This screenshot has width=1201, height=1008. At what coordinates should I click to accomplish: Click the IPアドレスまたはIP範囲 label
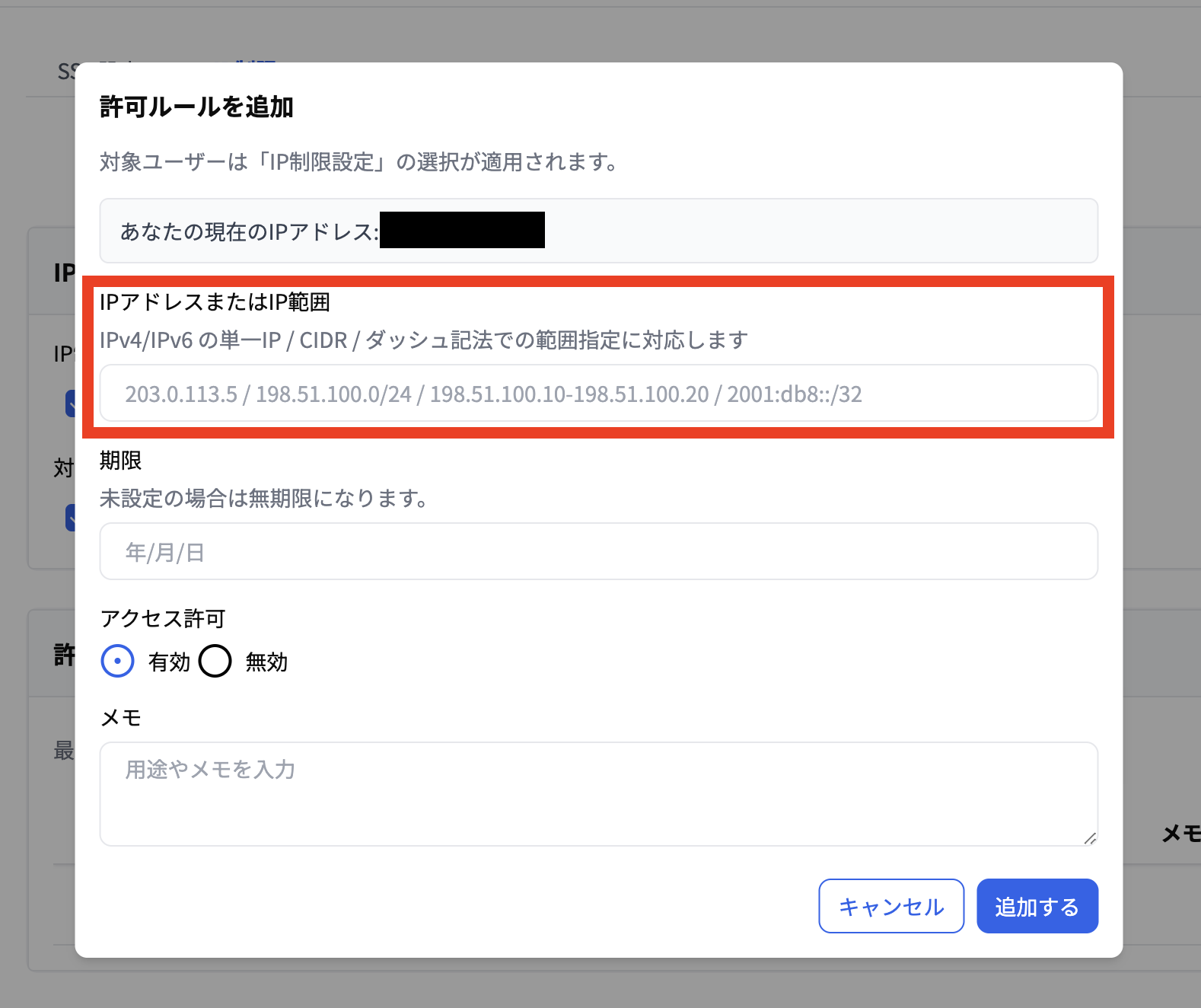point(215,302)
